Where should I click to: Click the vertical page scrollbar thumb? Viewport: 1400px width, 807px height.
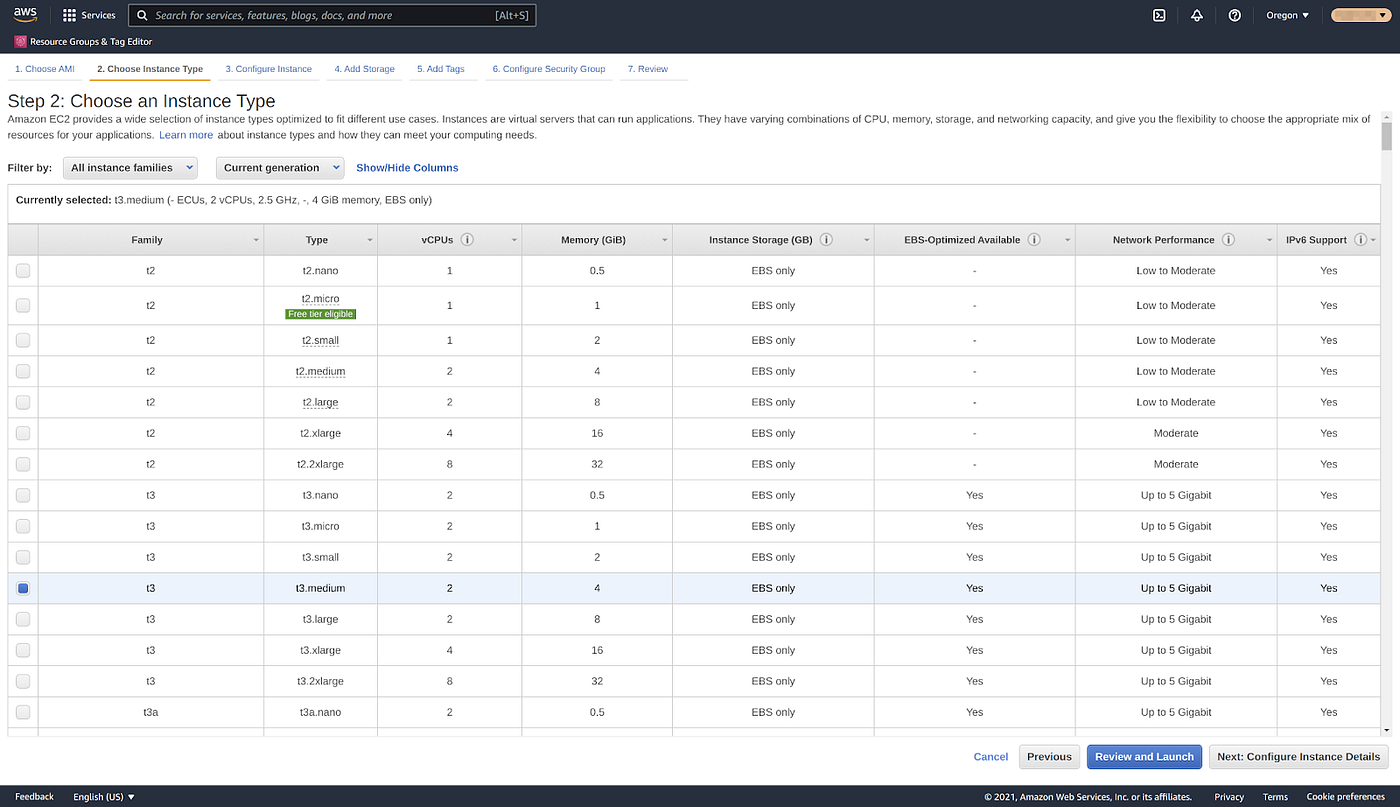click(1386, 136)
